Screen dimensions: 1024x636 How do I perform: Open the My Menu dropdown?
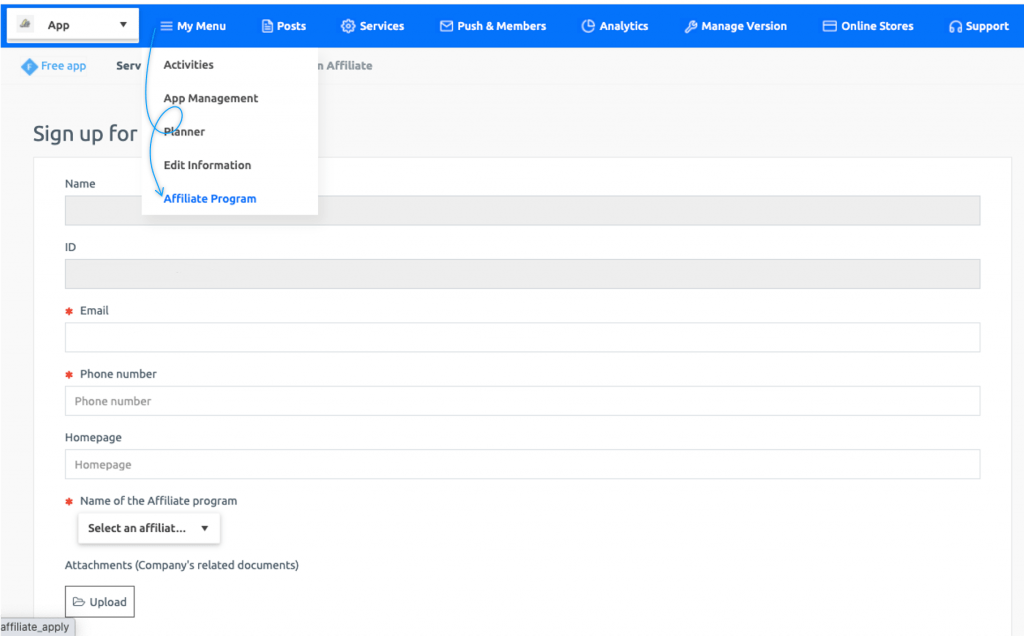coord(193,26)
